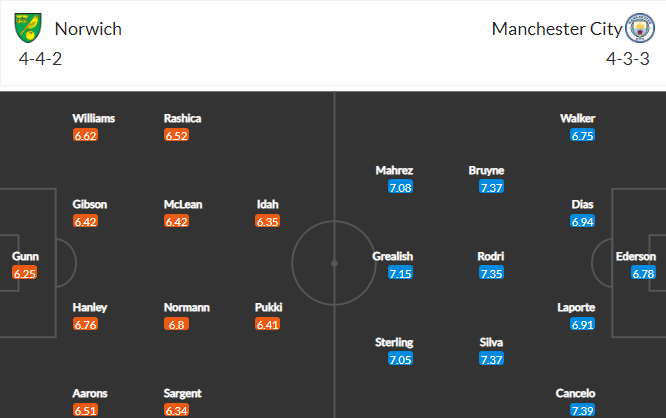Select player Grealish on the pitch

point(392,256)
